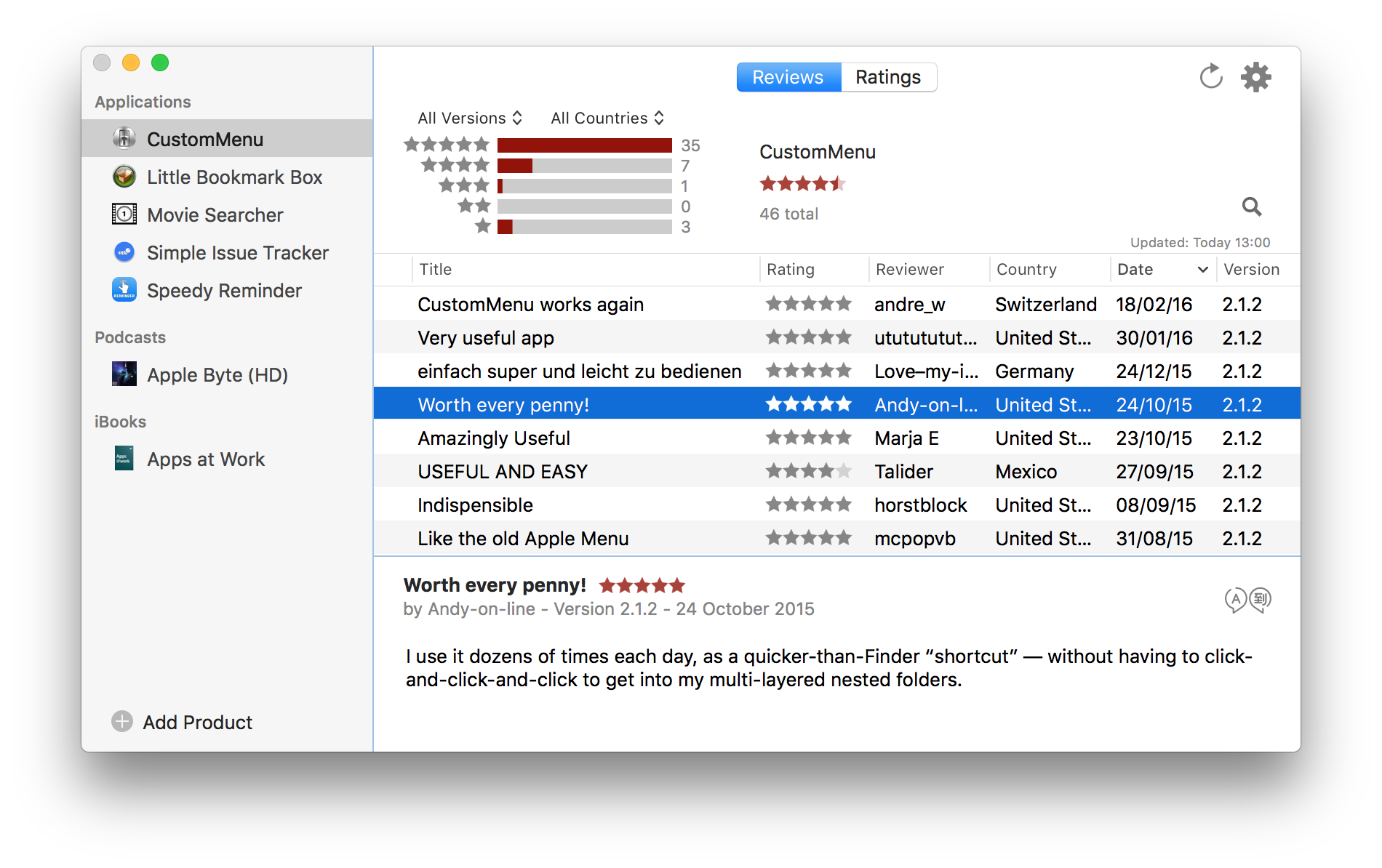Click the date '23/10/15'

[x=1154, y=438]
